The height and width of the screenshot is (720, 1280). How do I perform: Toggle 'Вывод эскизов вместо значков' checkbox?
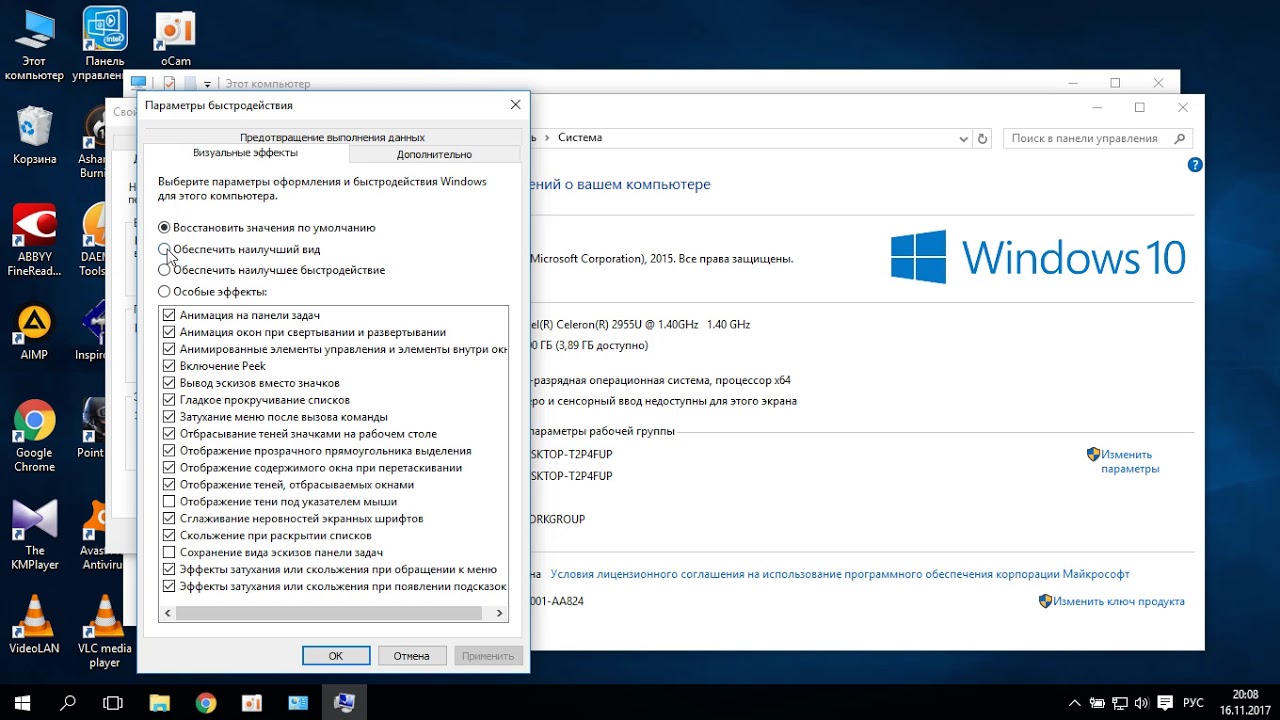tap(169, 383)
